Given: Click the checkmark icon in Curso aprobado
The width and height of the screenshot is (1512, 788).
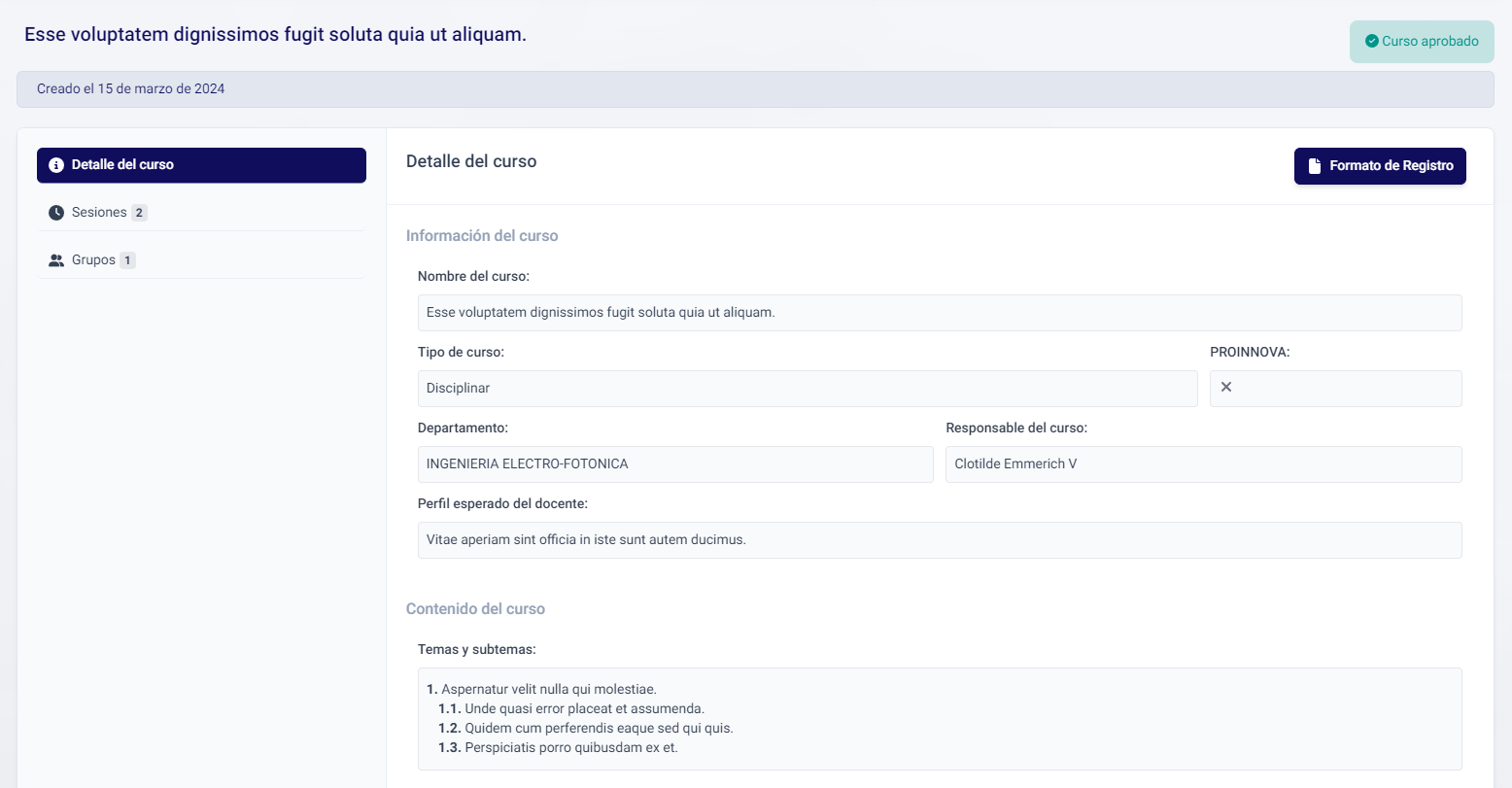Looking at the screenshot, I should click(1371, 42).
